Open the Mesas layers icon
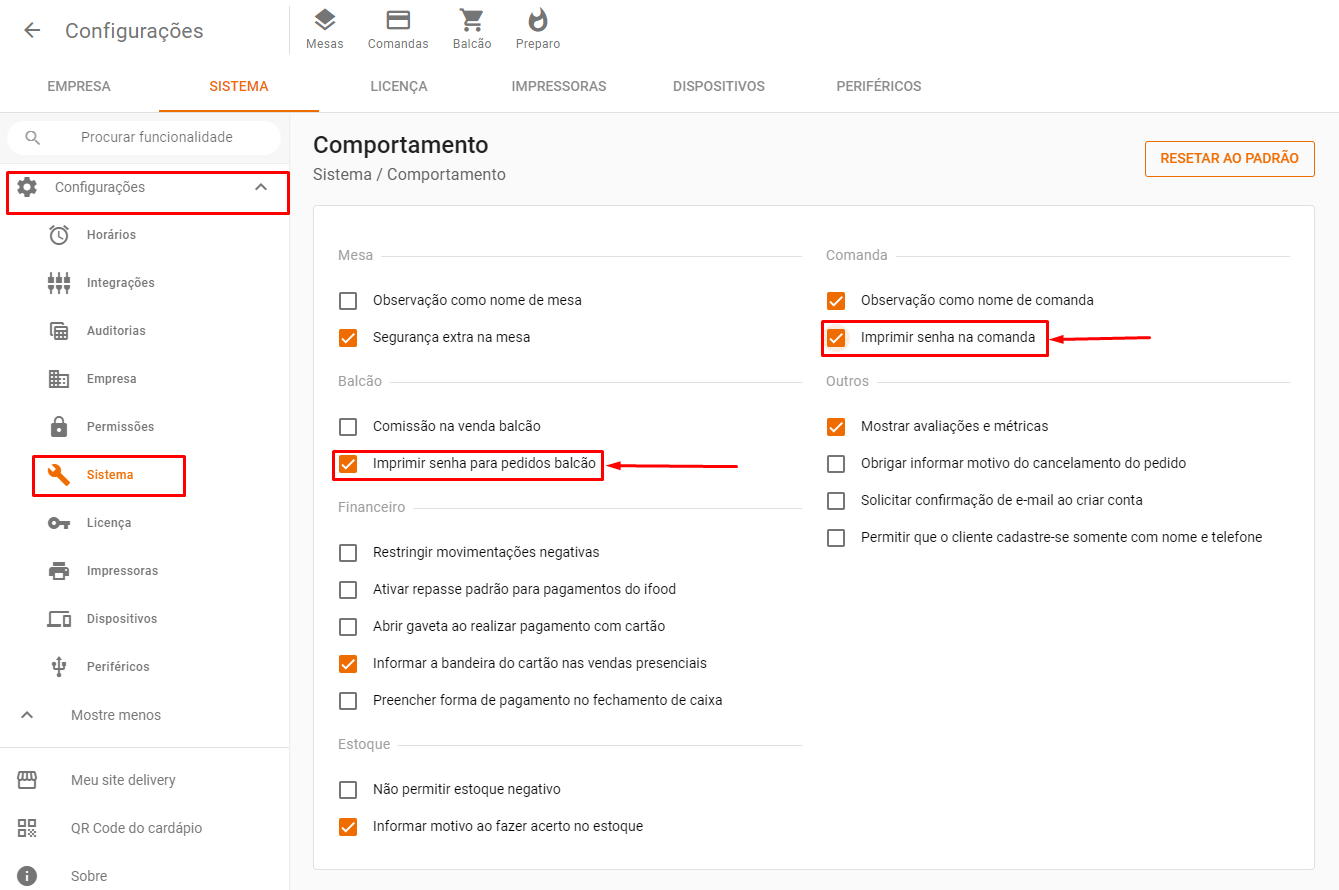This screenshot has width=1339, height=890. 324,21
